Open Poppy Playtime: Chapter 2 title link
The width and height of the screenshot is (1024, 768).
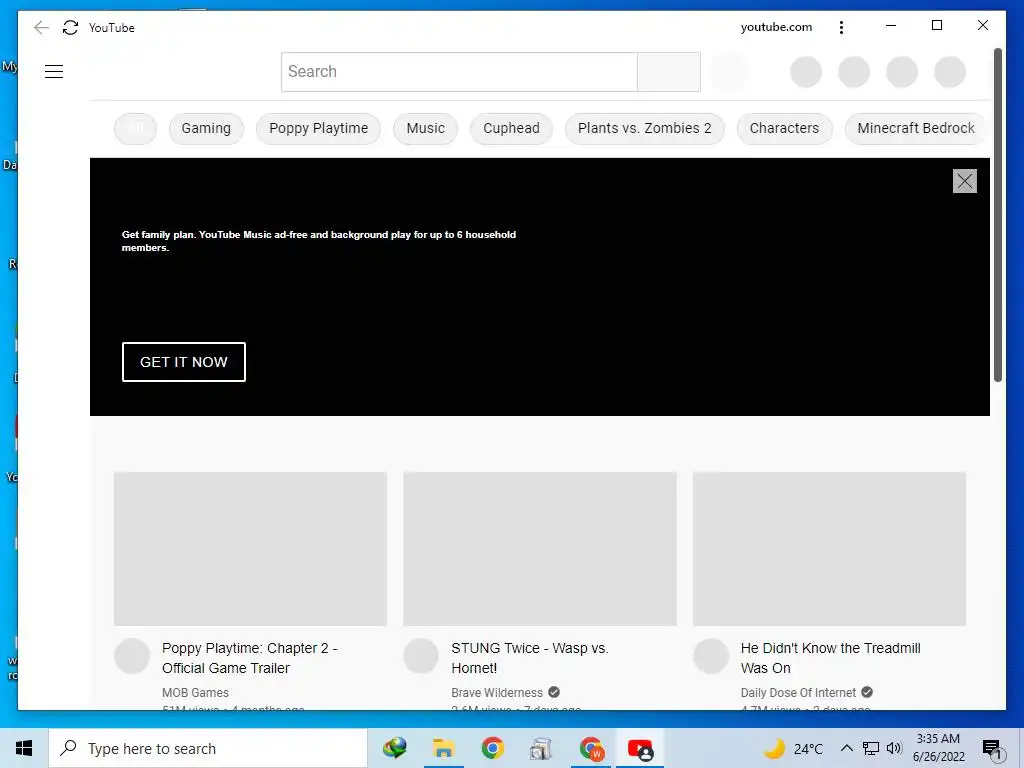(249, 658)
